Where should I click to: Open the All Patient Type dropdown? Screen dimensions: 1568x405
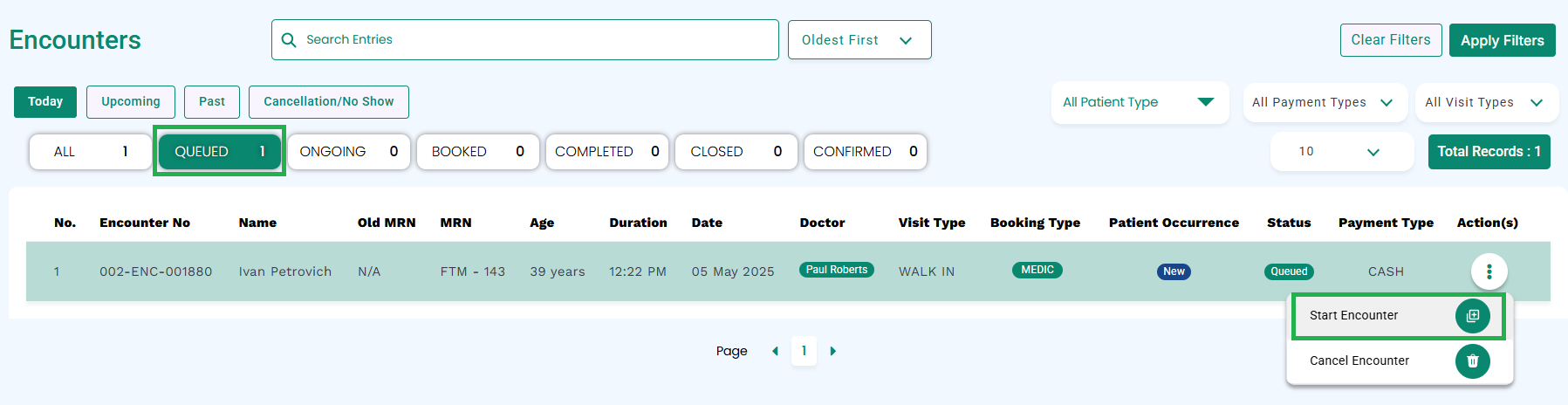1140,102
